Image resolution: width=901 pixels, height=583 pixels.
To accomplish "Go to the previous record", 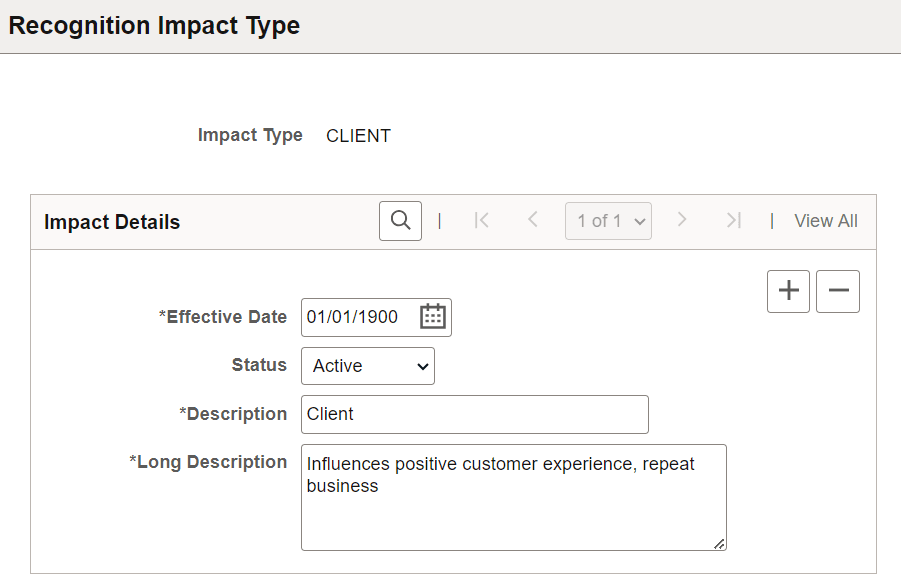I will [532, 220].
